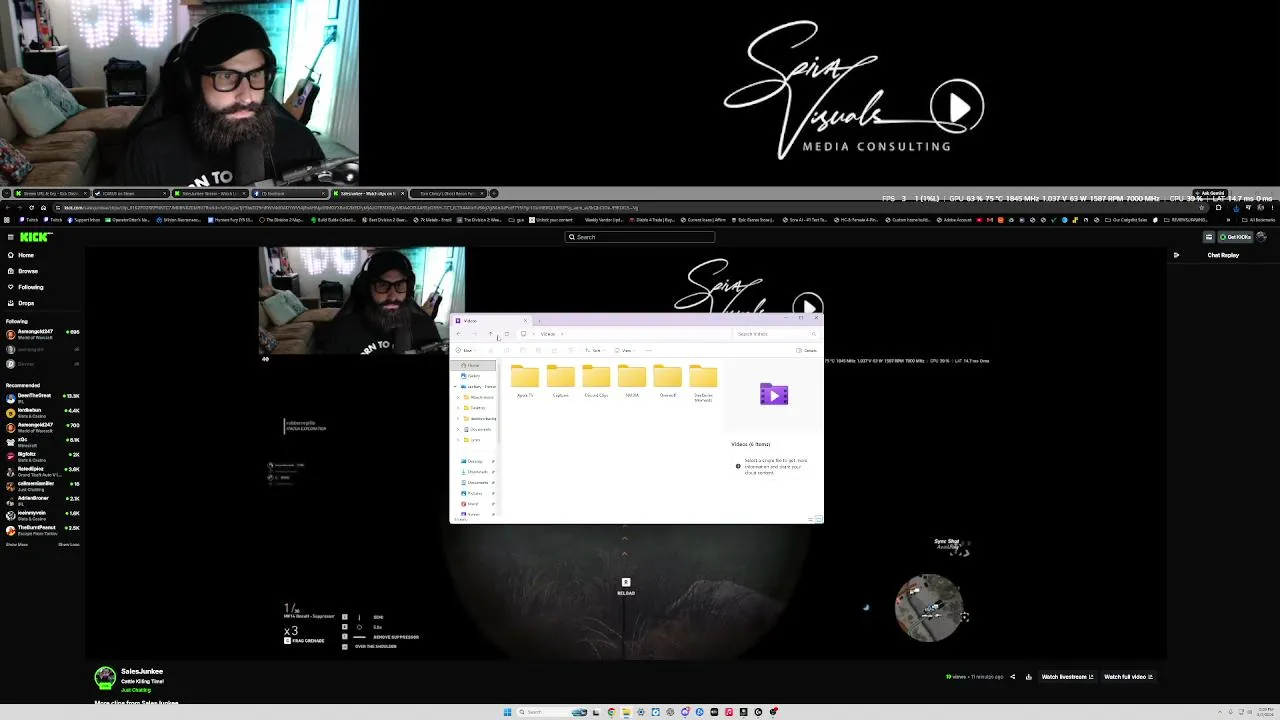Image resolution: width=1280 pixels, height=720 pixels.
Task: Open the Explorer Sort dropdown
Action: (x=594, y=350)
